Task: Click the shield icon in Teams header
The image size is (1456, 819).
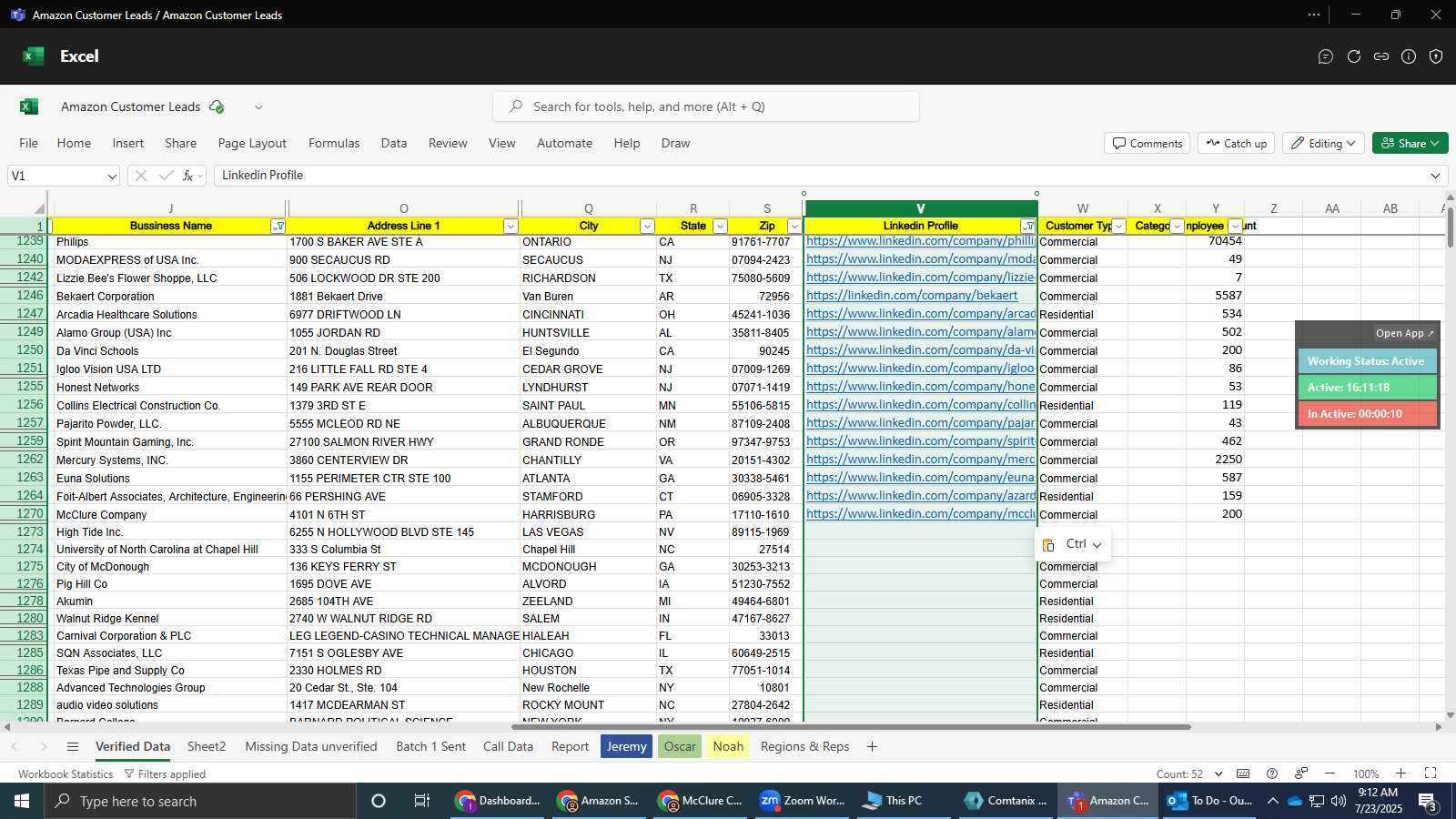Action: tap(1436, 56)
